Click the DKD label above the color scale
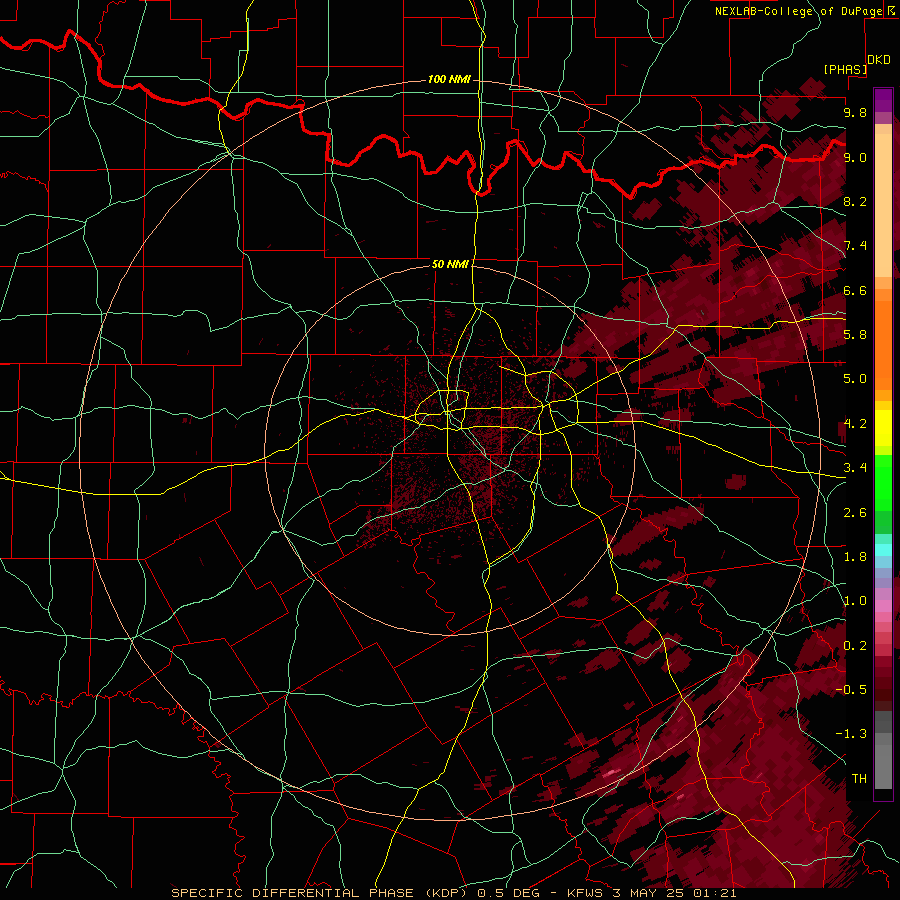Screen dimensions: 900x900 click(x=879, y=59)
